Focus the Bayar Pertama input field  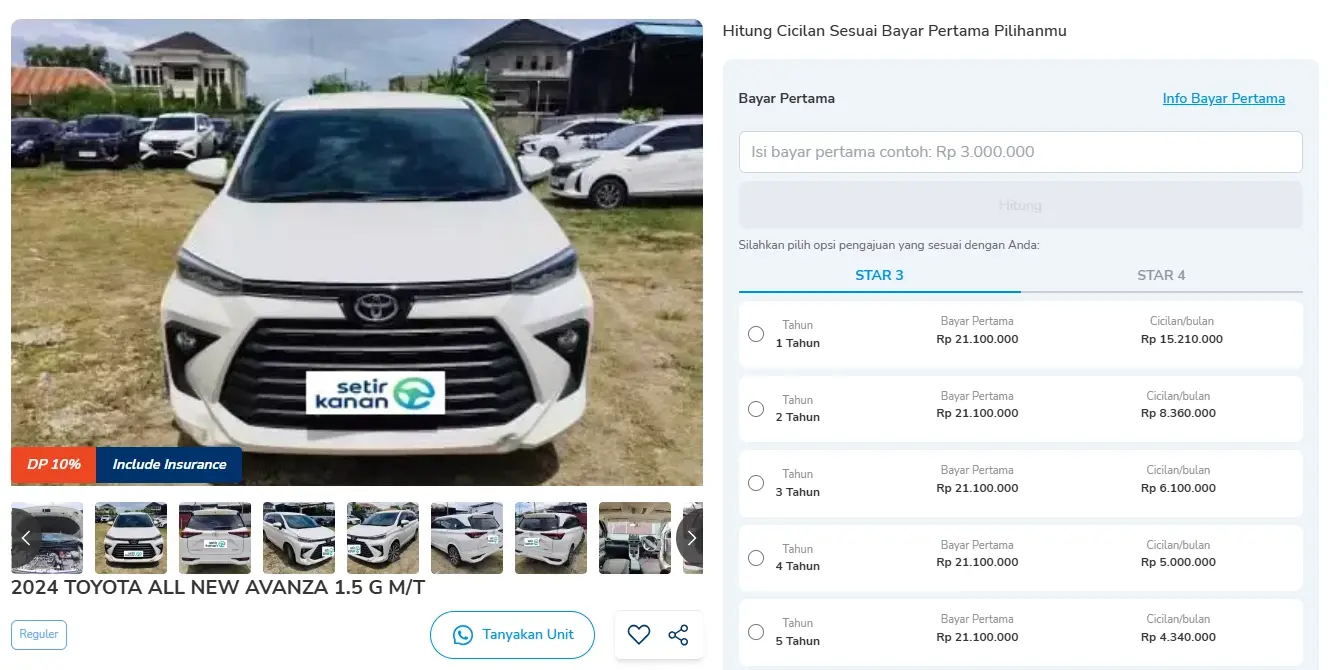click(x=1020, y=152)
